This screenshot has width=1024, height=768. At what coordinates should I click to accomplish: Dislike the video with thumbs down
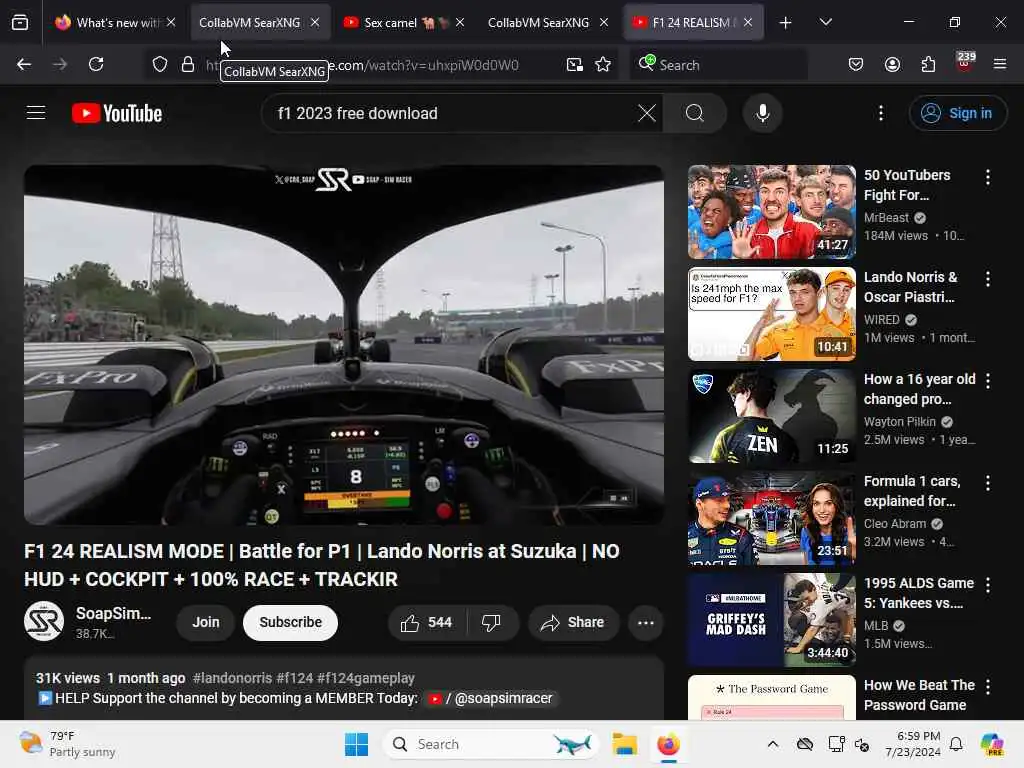click(x=492, y=622)
